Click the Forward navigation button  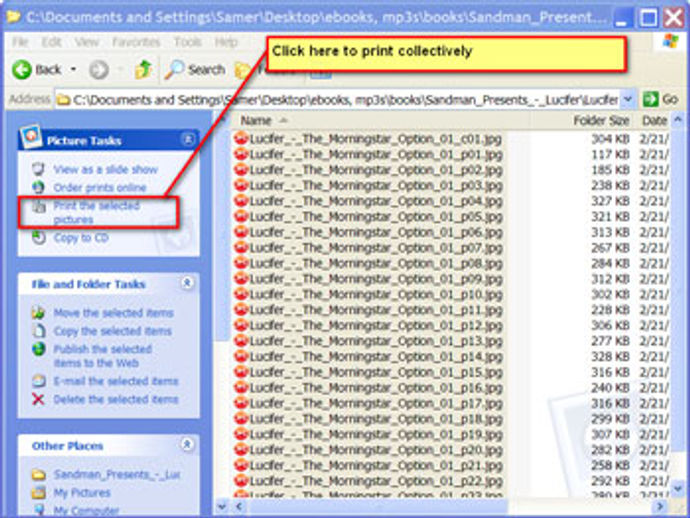click(x=99, y=70)
